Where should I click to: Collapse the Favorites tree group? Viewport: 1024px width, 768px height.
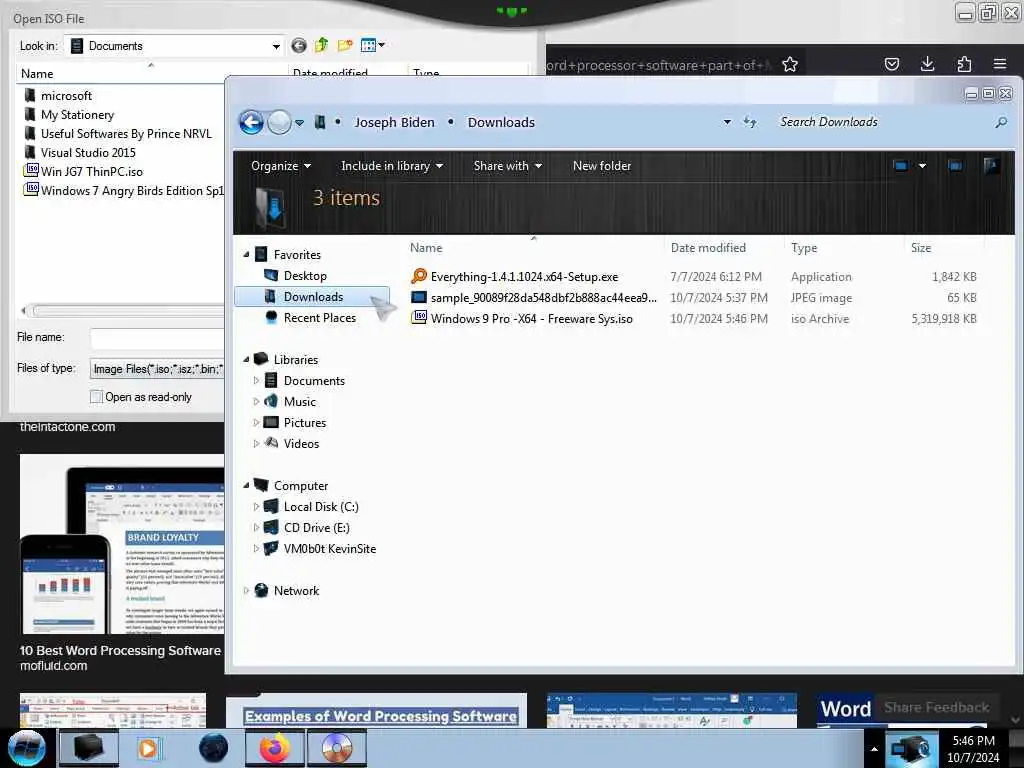click(246, 255)
